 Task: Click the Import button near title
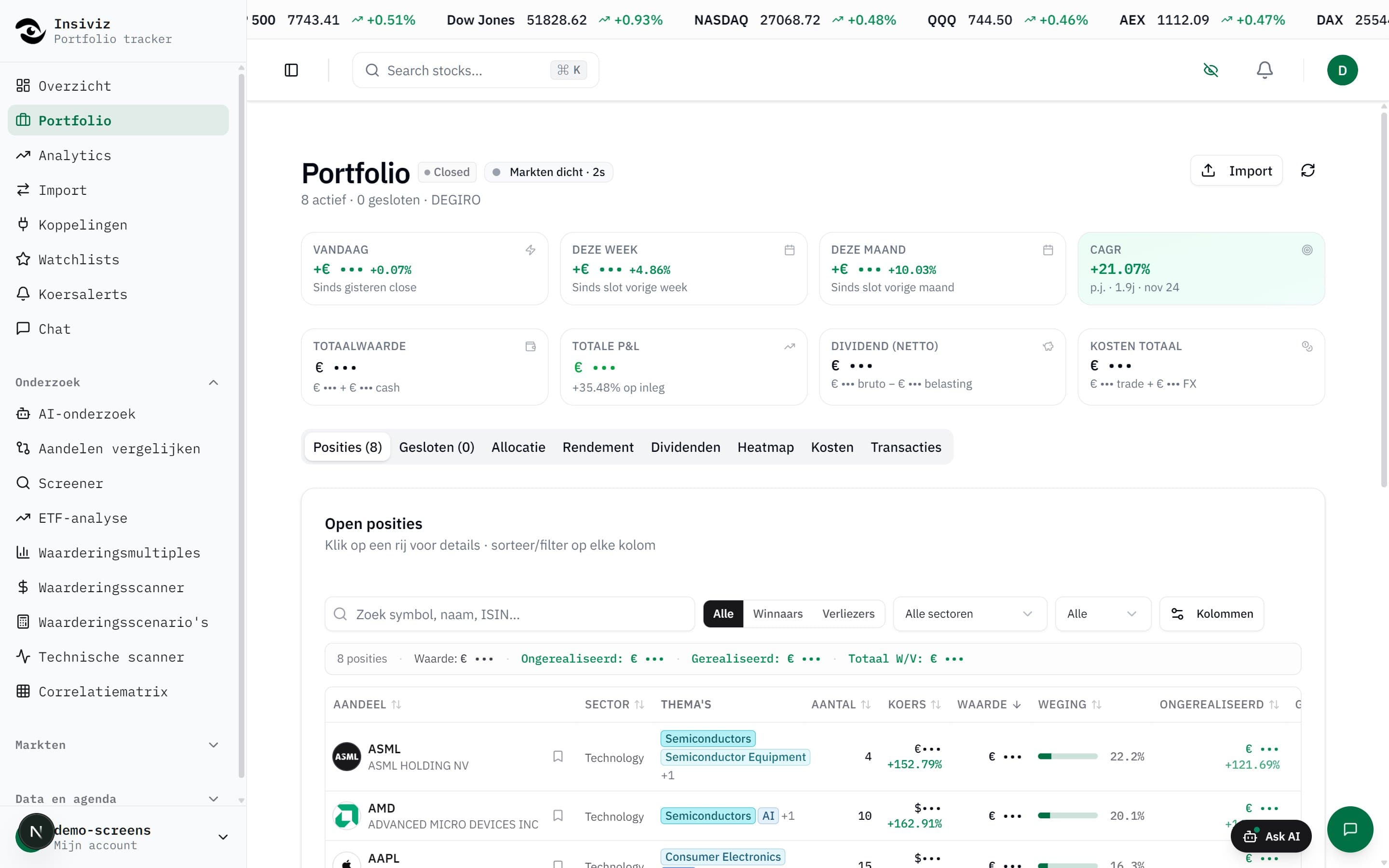pos(1236,171)
